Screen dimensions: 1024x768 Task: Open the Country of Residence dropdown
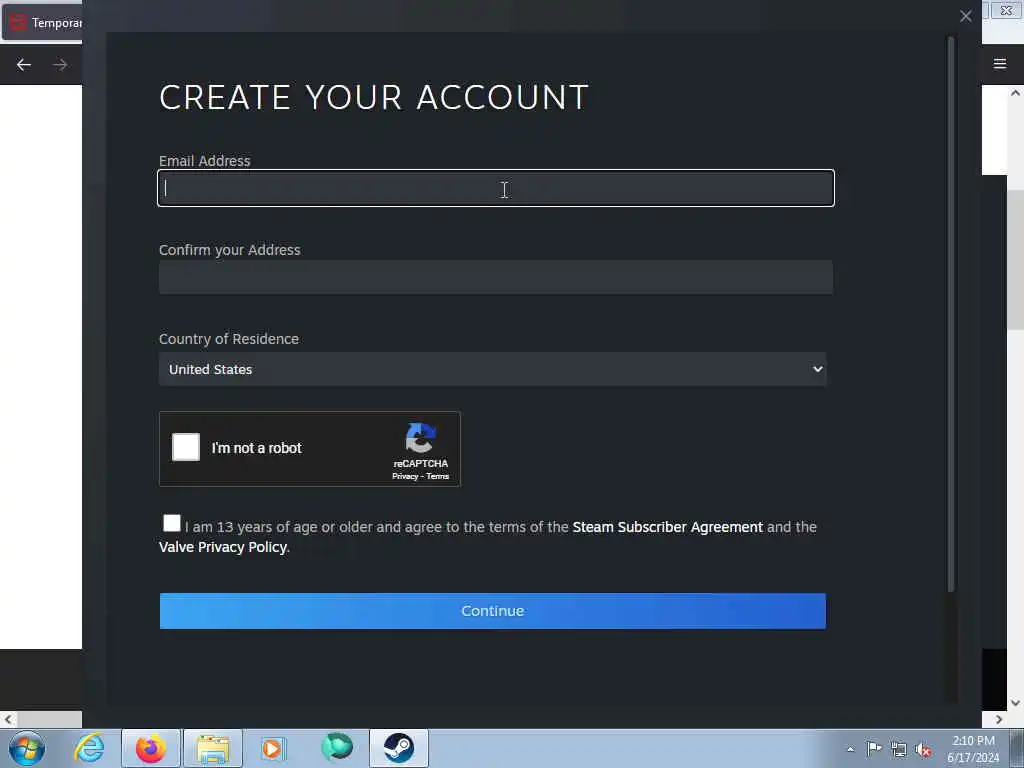pyautogui.click(x=492, y=369)
